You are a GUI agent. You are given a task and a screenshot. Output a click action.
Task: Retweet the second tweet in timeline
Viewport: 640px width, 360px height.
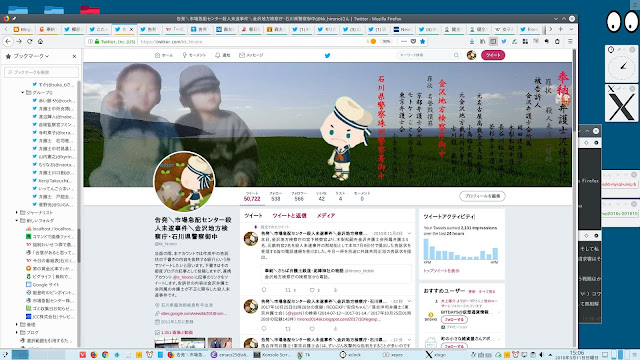click(x=288, y=329)
